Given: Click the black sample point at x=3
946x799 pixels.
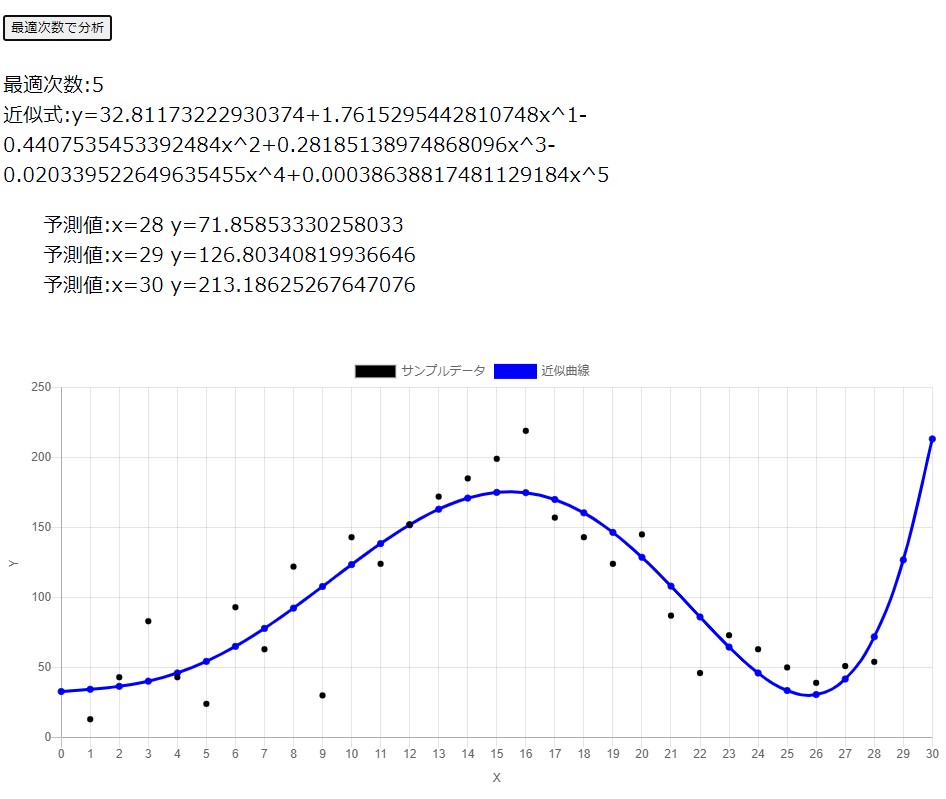Looking at the screenshot, I should click(x=148, y=621).
